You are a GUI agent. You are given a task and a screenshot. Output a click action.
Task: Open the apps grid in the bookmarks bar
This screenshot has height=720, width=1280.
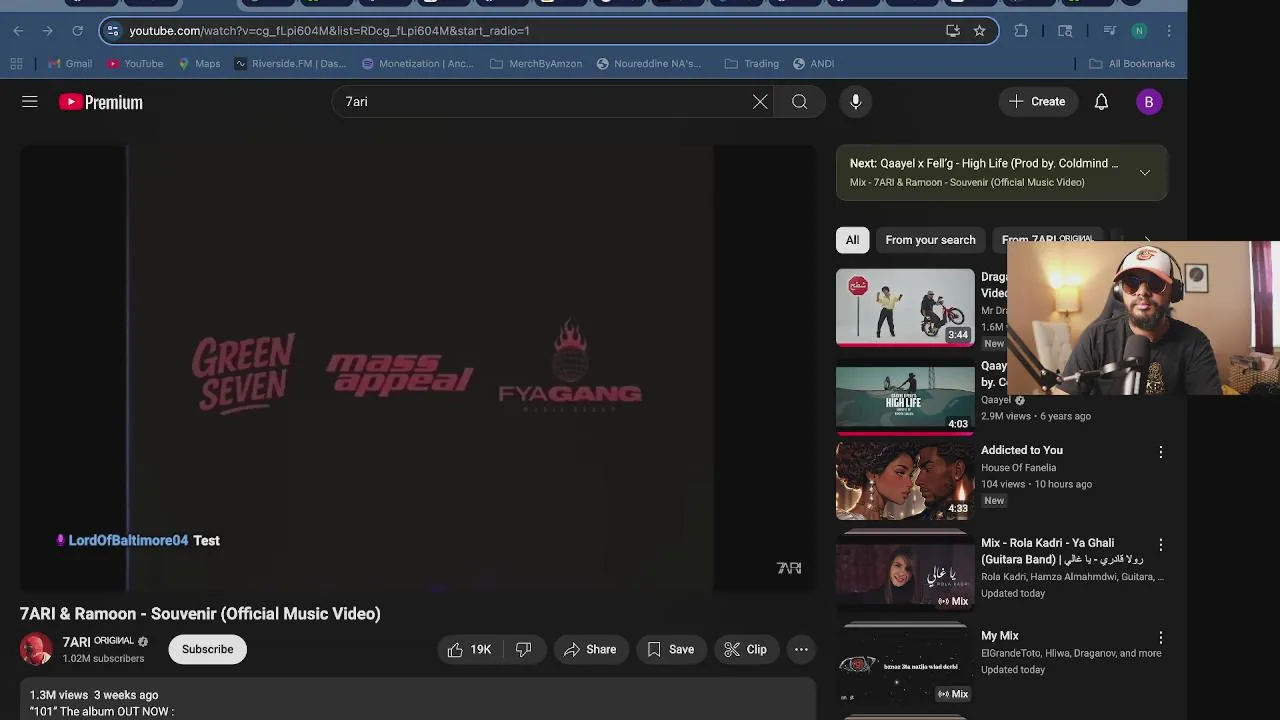(x=16, y=64)
